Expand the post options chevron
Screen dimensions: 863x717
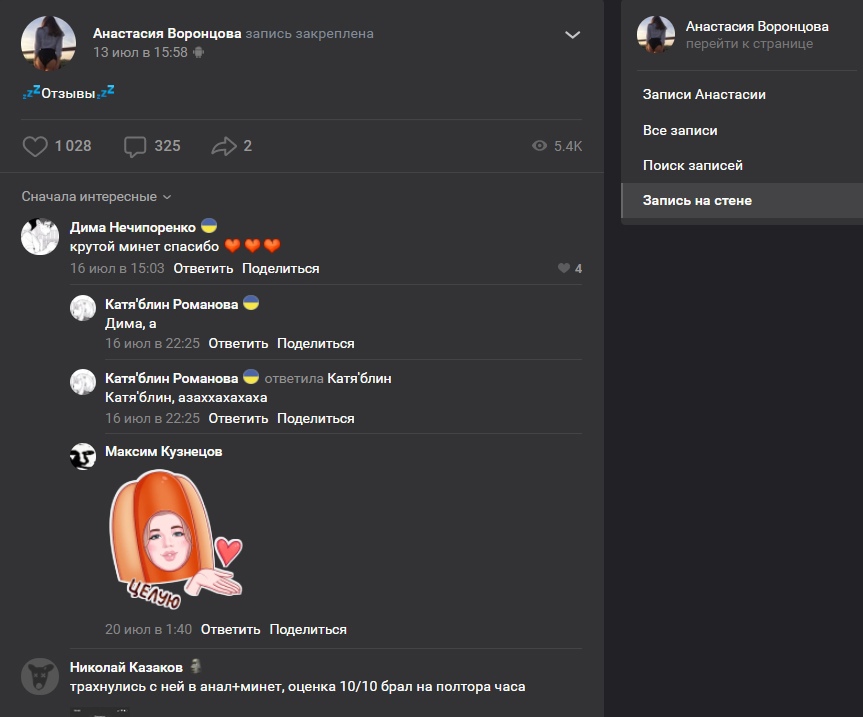point(573,35)
